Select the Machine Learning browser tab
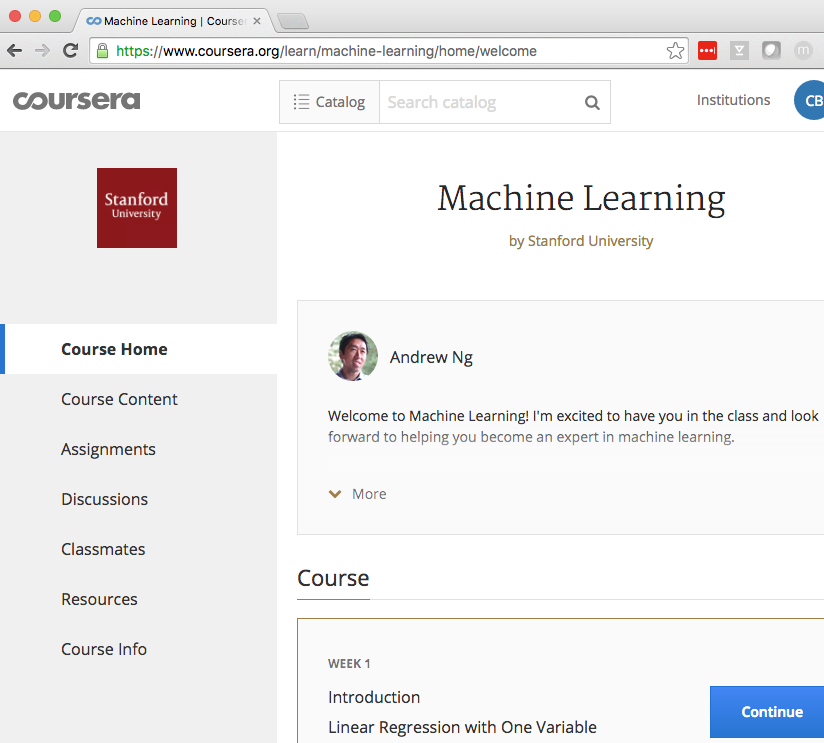The width and height of the screenshot is (824, 743). point(173,21)
